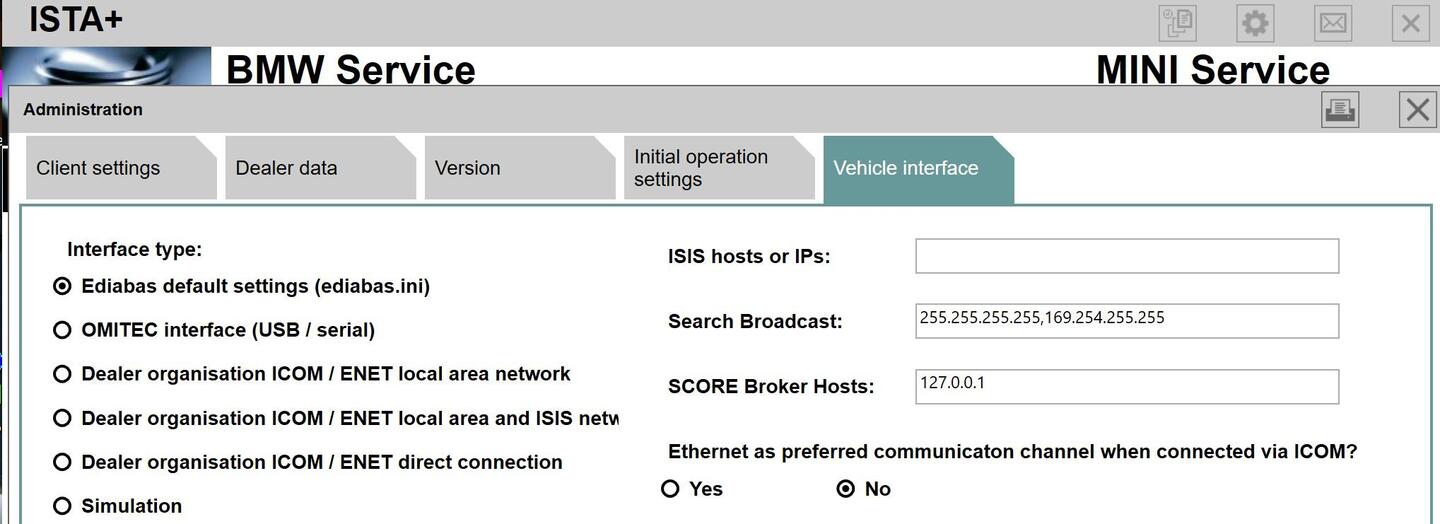
Task: Click the envelope feedback icon
Action: point(1333,23)
